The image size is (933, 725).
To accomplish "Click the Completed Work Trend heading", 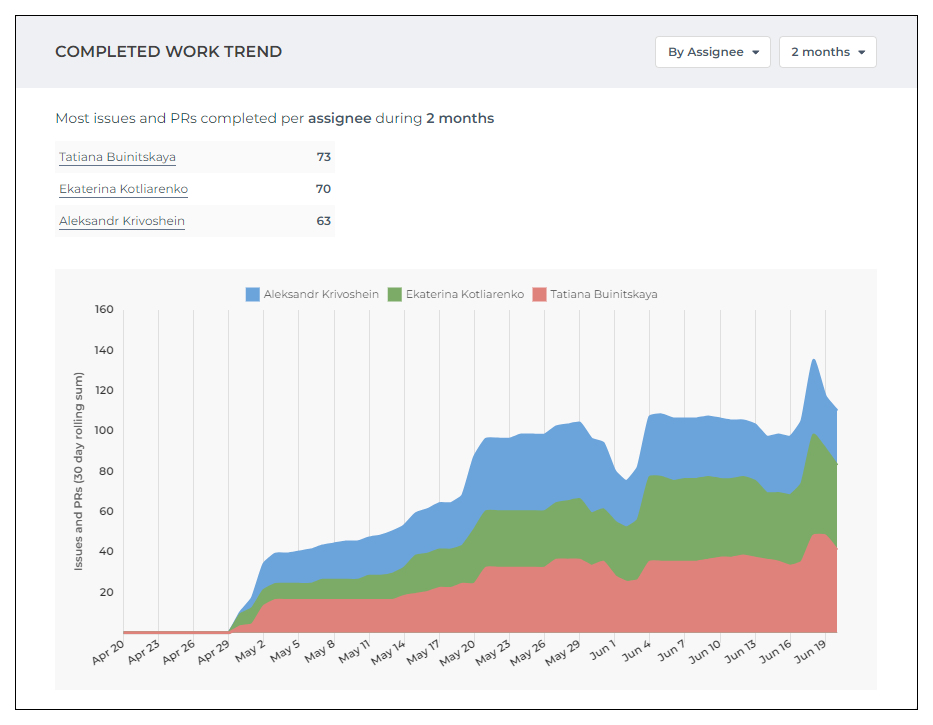I will click(168, 52).
